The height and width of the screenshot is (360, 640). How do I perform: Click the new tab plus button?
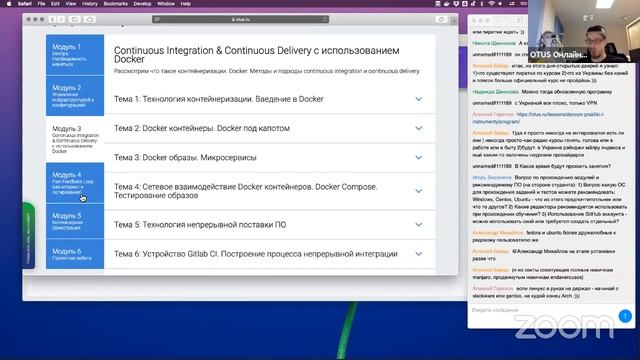click(x=453, y=20)
